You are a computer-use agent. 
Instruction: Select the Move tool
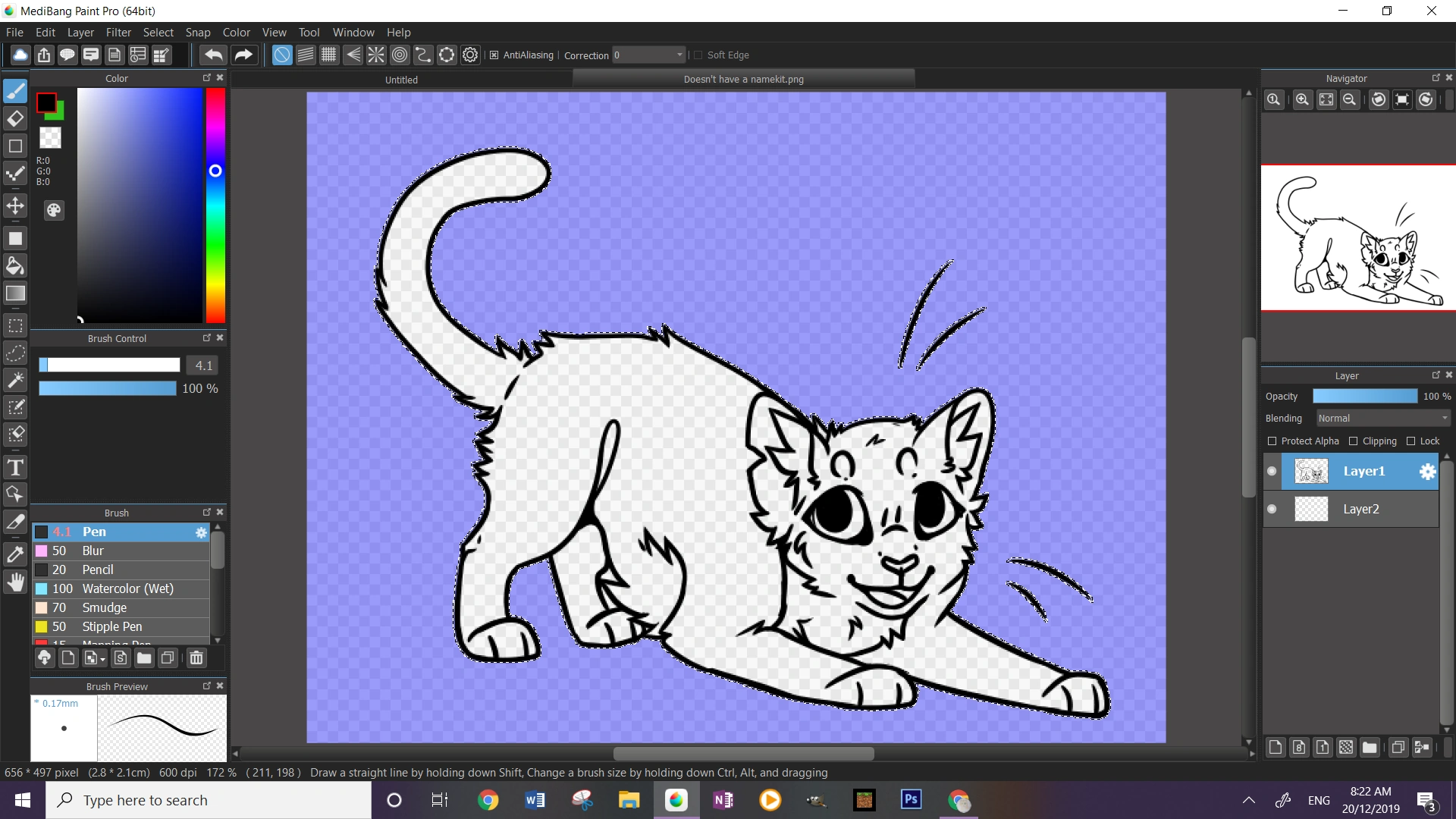coord(15,206)
